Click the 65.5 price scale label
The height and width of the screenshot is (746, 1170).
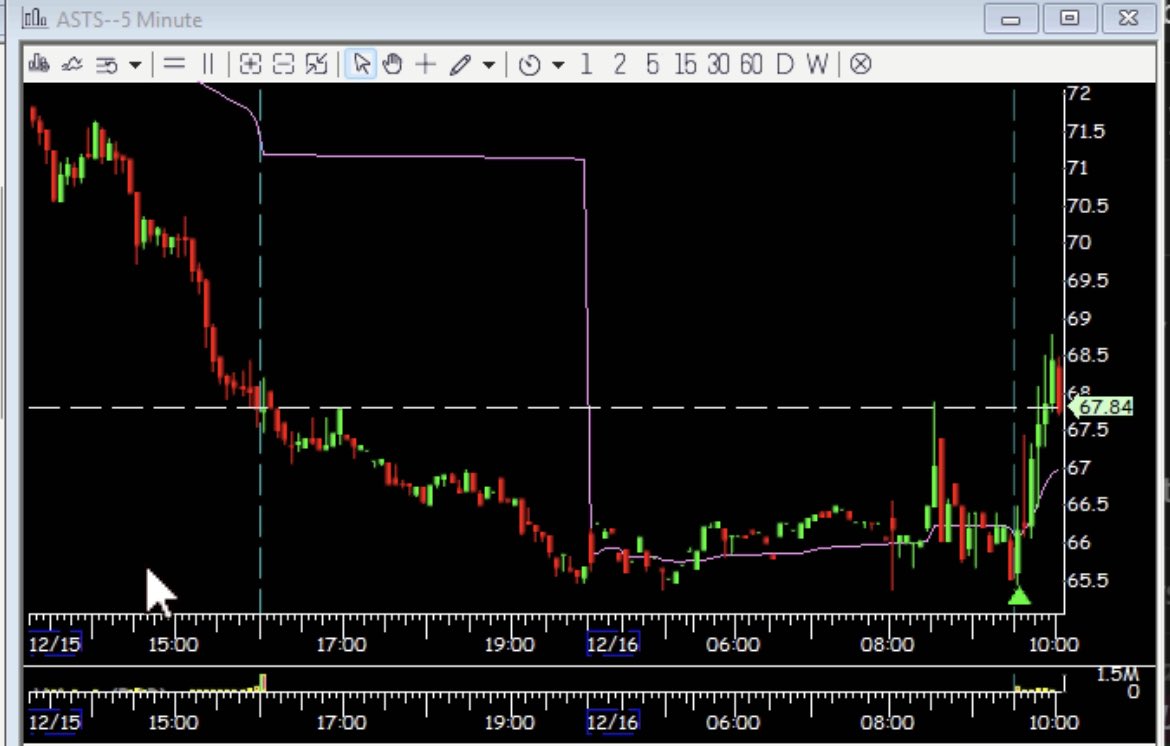pyautogui.click(x=1088, y=580)
